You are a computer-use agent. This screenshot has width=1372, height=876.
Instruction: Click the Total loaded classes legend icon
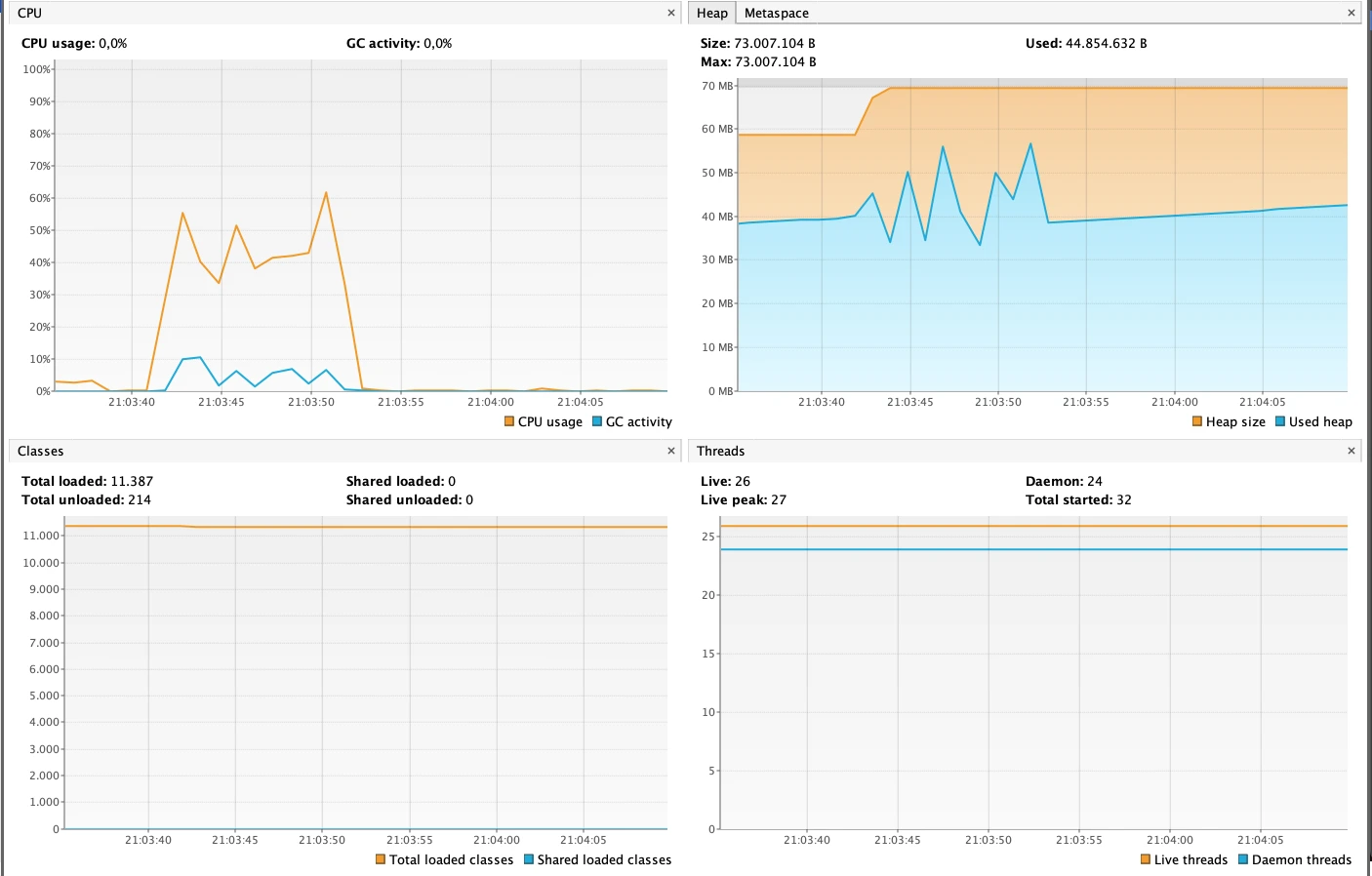click(x=381, y=859)
